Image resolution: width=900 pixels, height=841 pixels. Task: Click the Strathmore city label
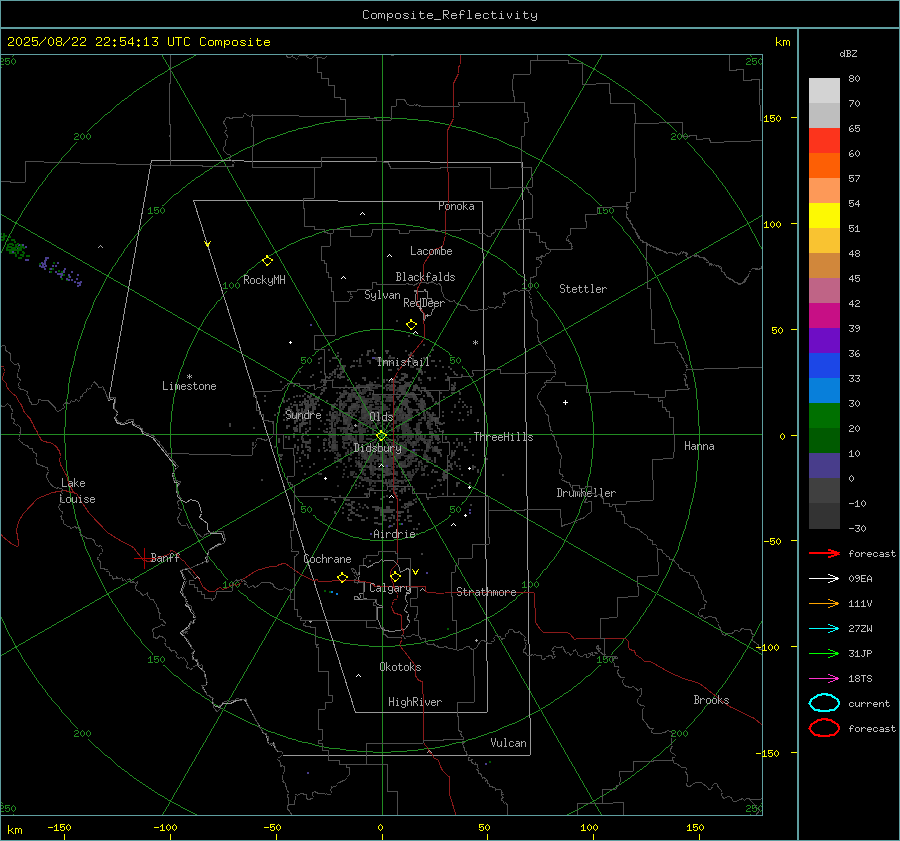tap(486, 592)
